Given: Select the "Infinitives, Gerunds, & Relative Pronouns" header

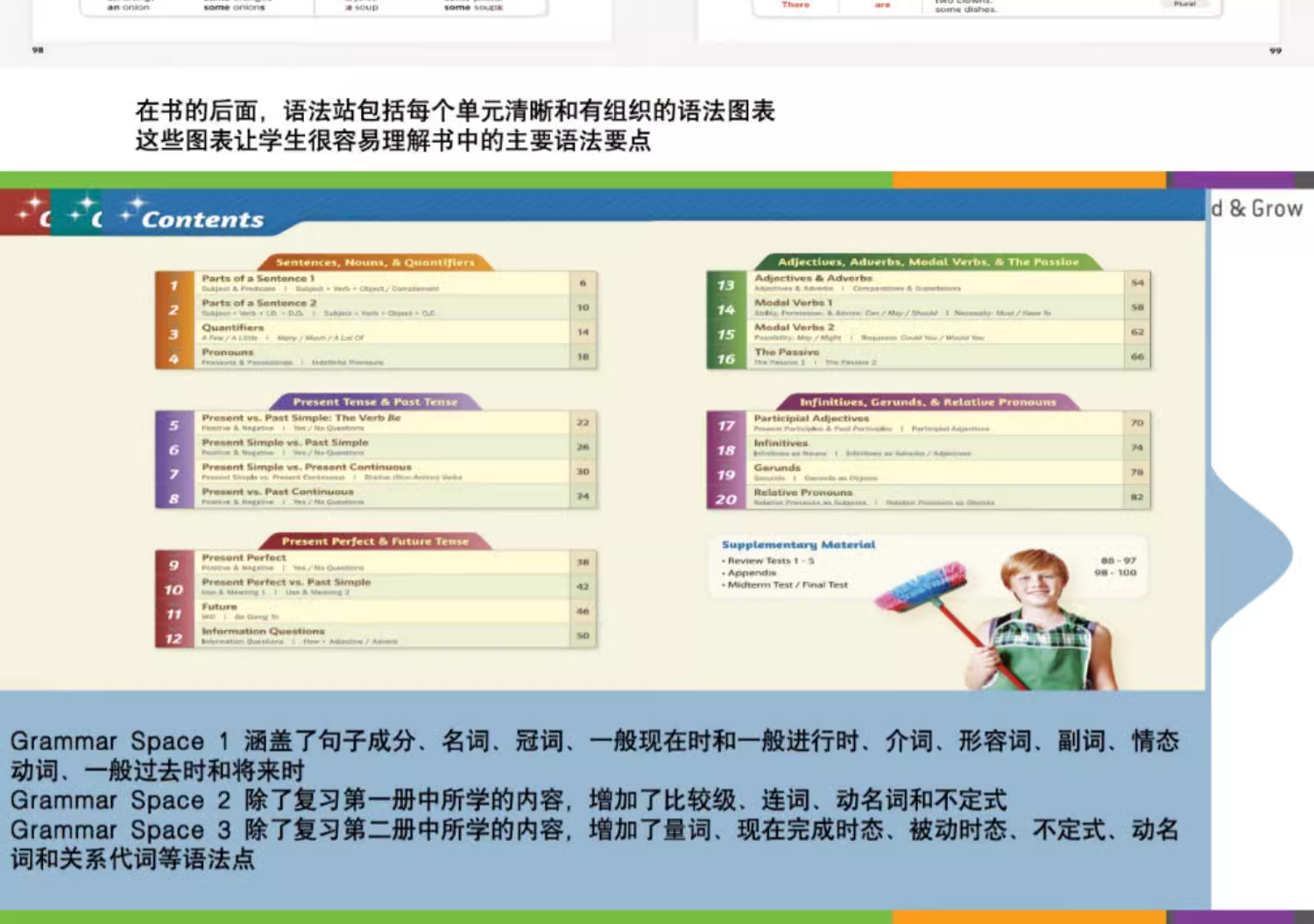Looking at the screenshot, I should 928,402.
